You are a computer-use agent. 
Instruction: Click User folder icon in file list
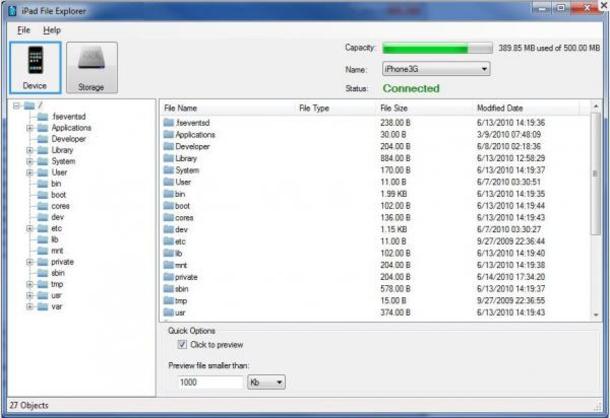168,182
